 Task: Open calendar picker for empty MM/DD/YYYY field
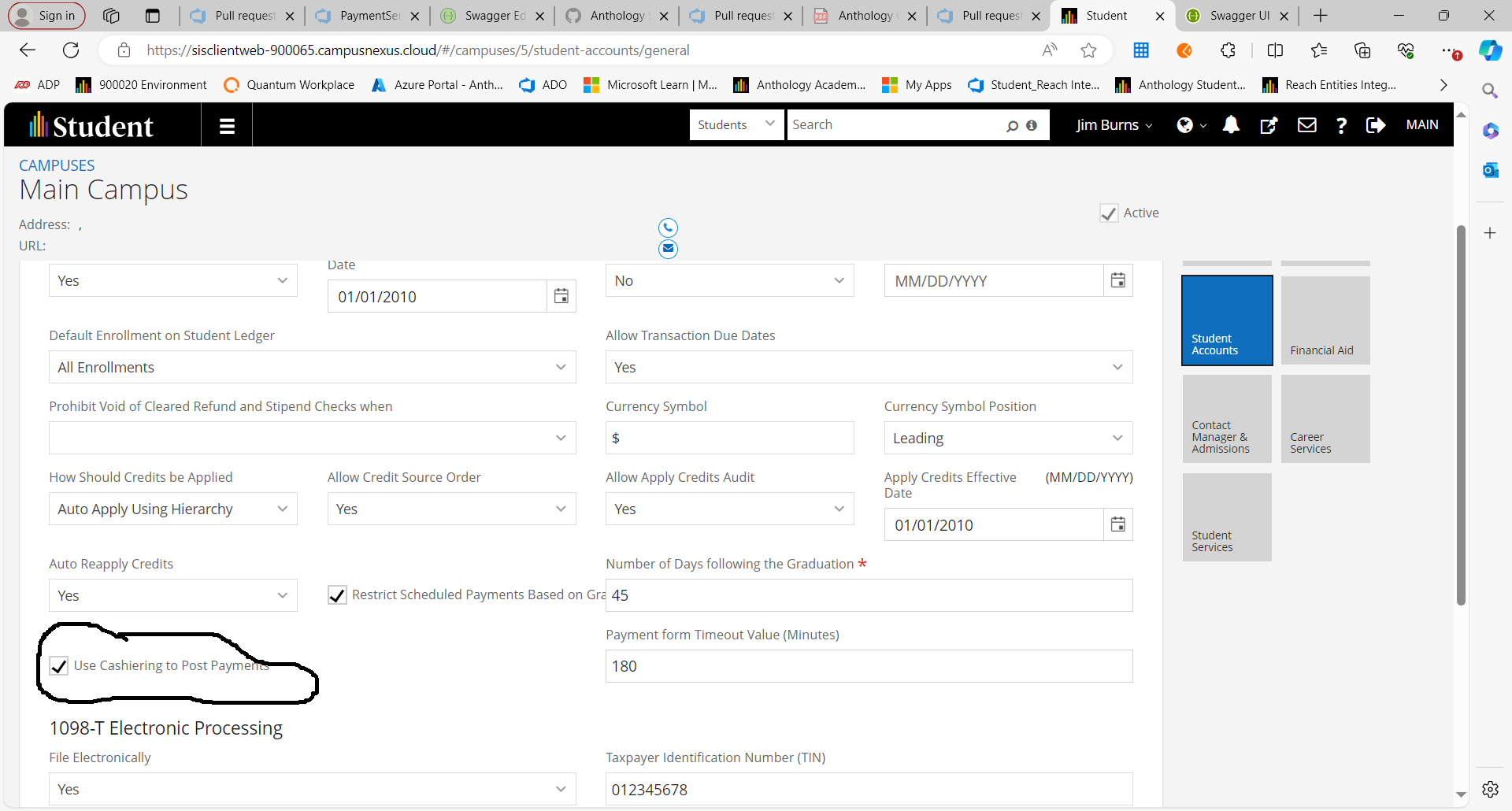[1117, 280]
